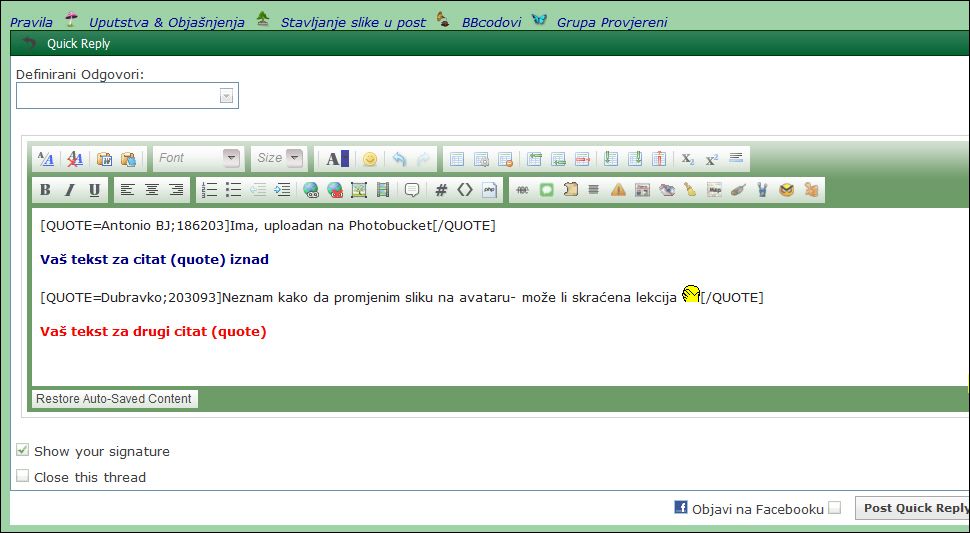Screen dimensions: 970x533
Task: Click the Insert Link globe icon
Action: pos(311,190)
